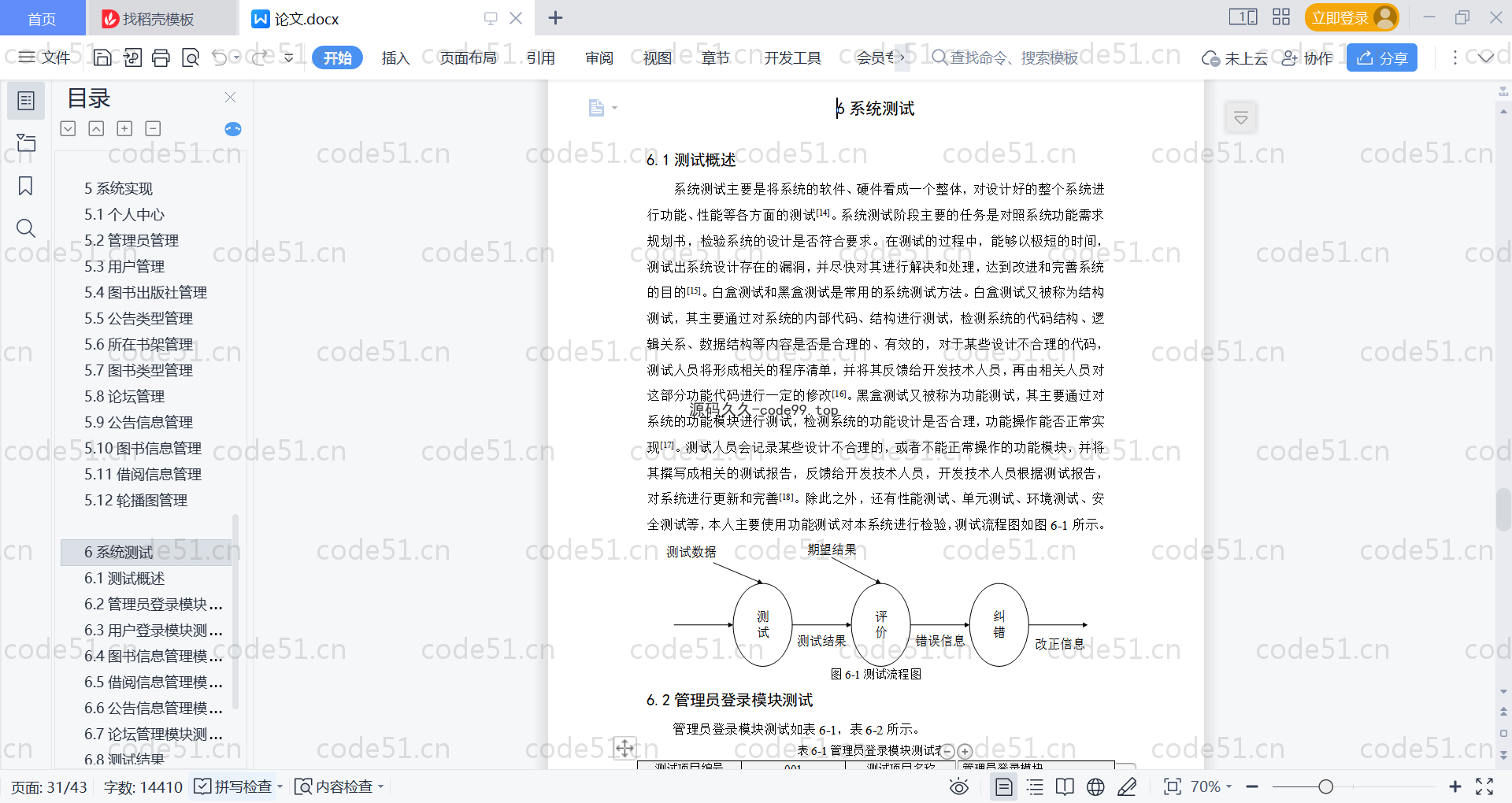
Task: Adjust the zoom slider handle
Action: point(1326,786)
